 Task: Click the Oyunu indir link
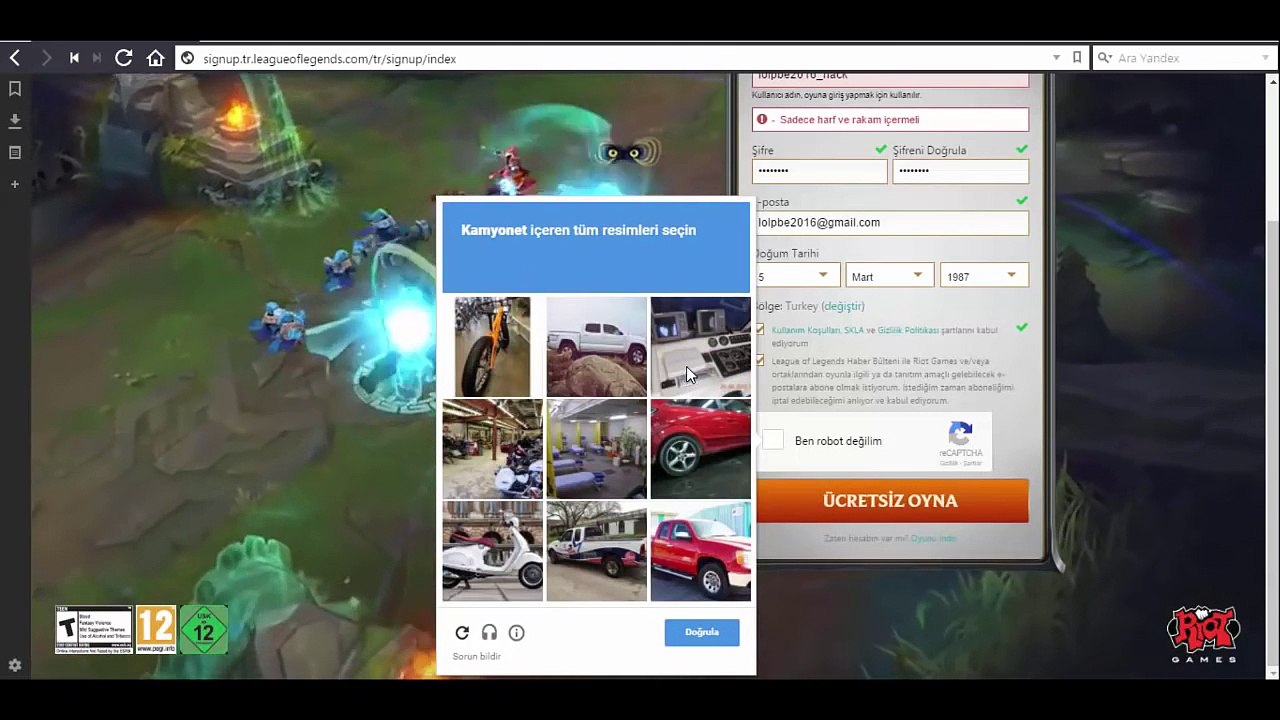[933, 538]
